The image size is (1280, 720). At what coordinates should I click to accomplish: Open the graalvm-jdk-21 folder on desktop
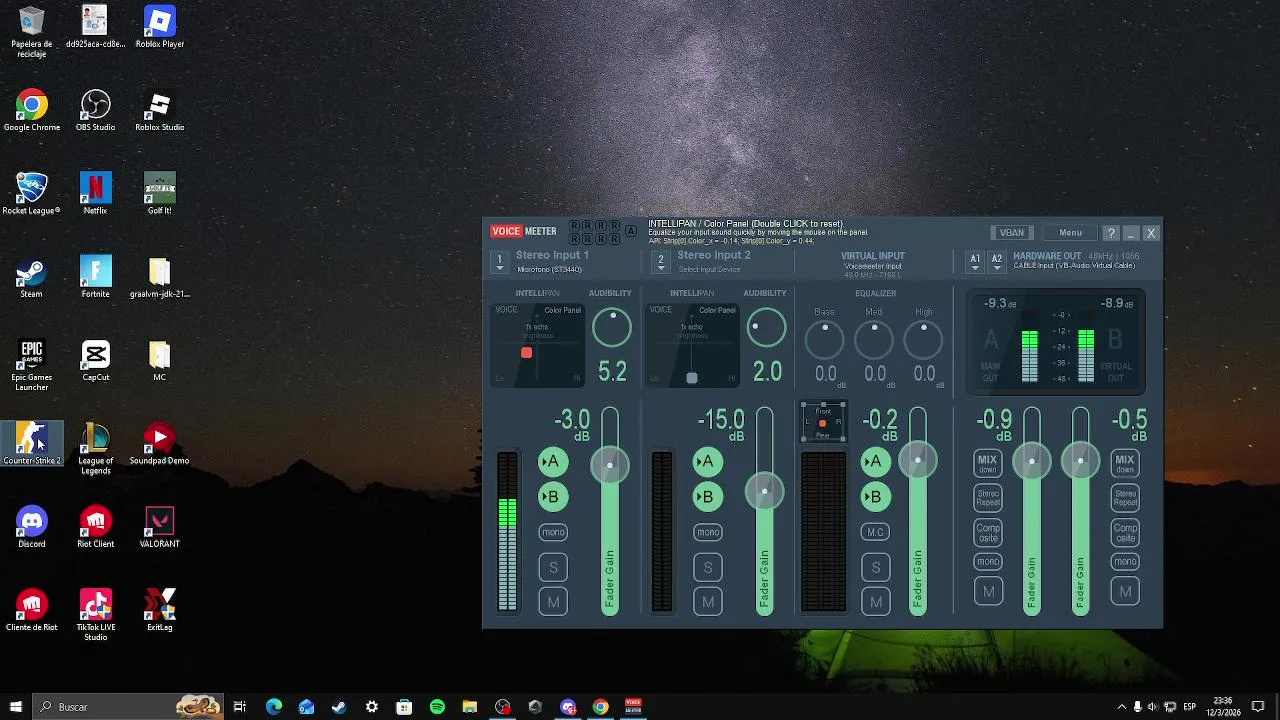click(x=160, y=278)
